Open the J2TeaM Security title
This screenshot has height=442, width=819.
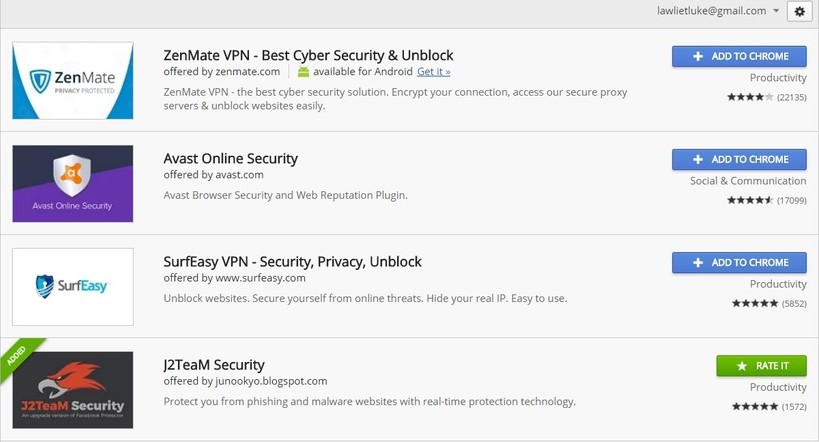click(x=214, y=365)
